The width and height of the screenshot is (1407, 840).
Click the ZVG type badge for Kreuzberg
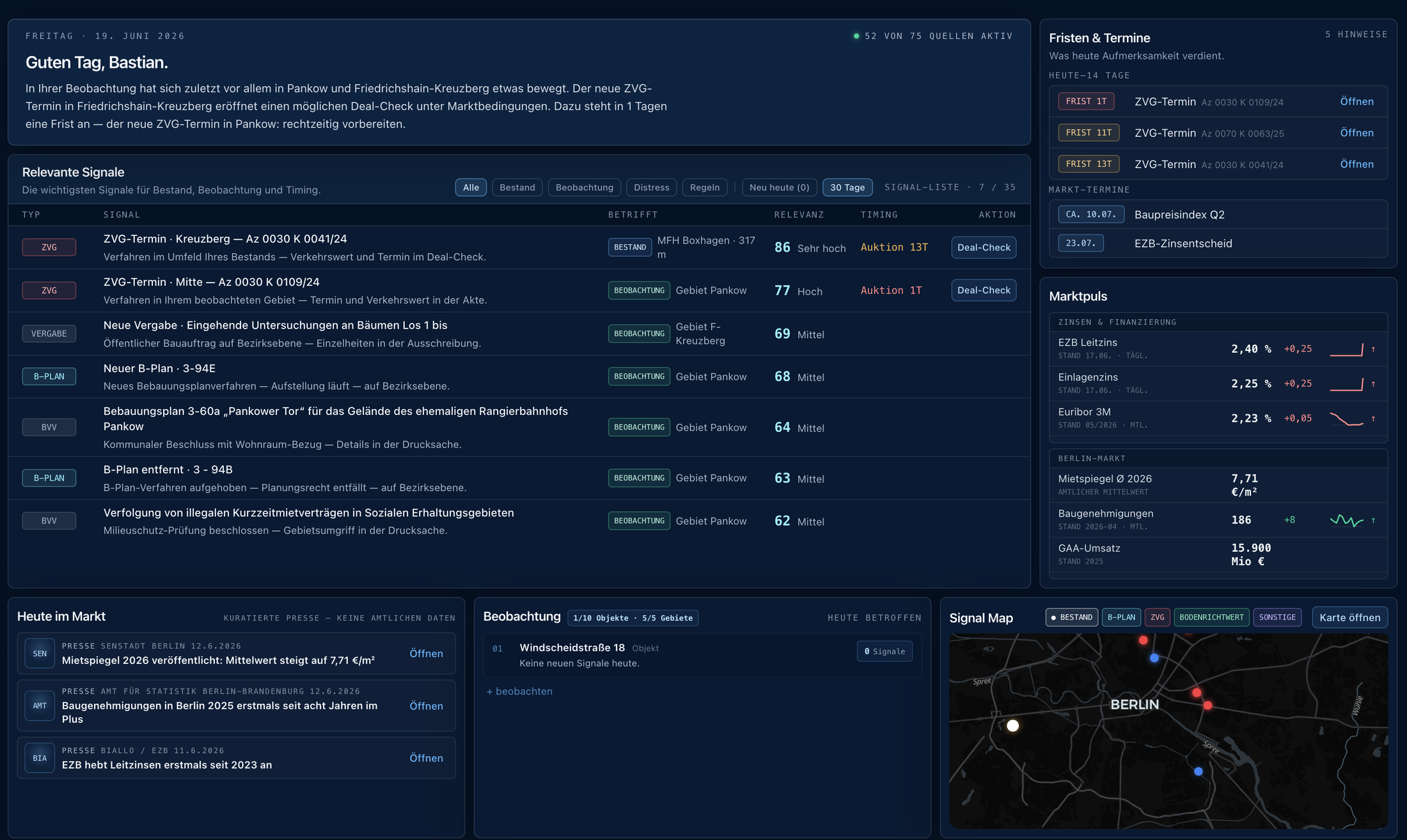click(x=49, y=247)
